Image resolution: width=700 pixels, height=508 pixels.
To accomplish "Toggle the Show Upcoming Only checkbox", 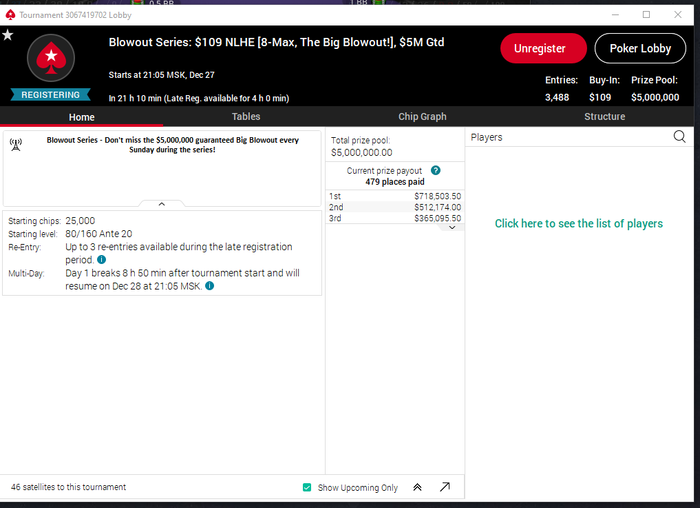I will 307,487.
